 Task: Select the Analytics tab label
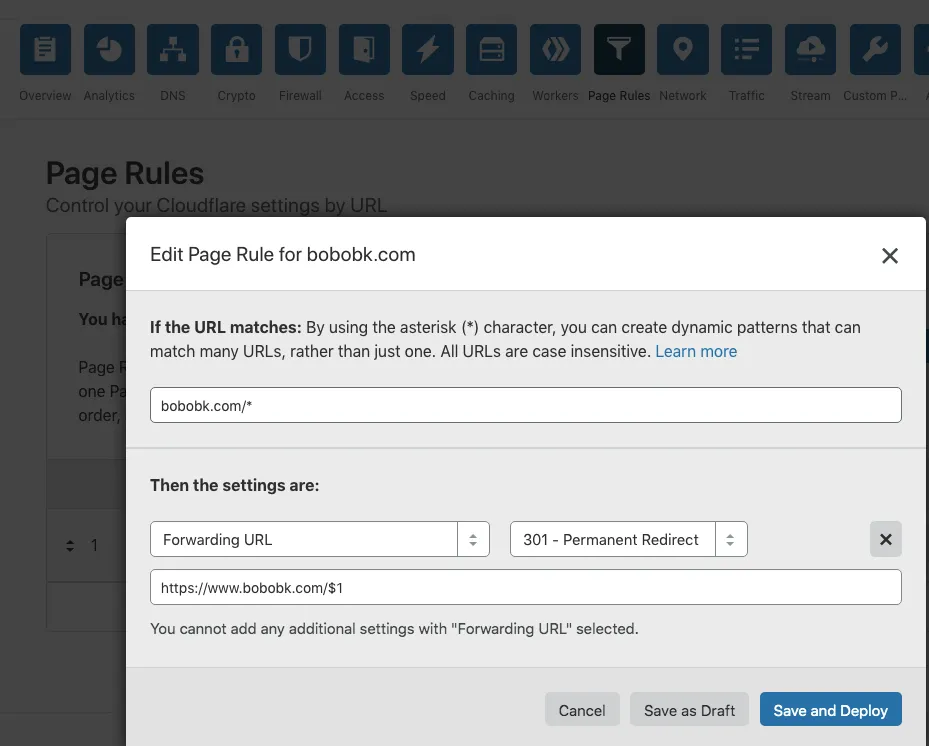(109, 95)
